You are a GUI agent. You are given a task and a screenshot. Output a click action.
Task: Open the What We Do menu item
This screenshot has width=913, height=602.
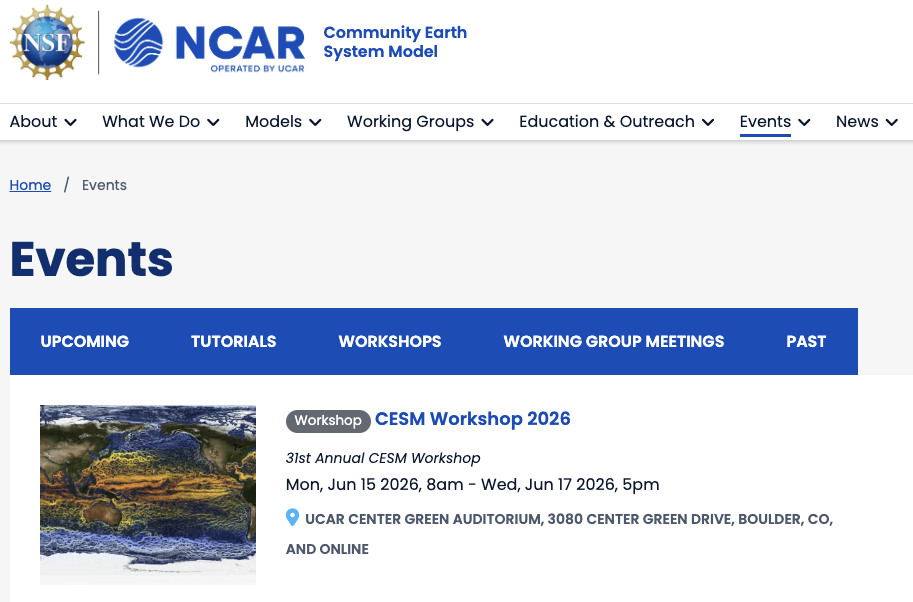click(x=151, y=122)
